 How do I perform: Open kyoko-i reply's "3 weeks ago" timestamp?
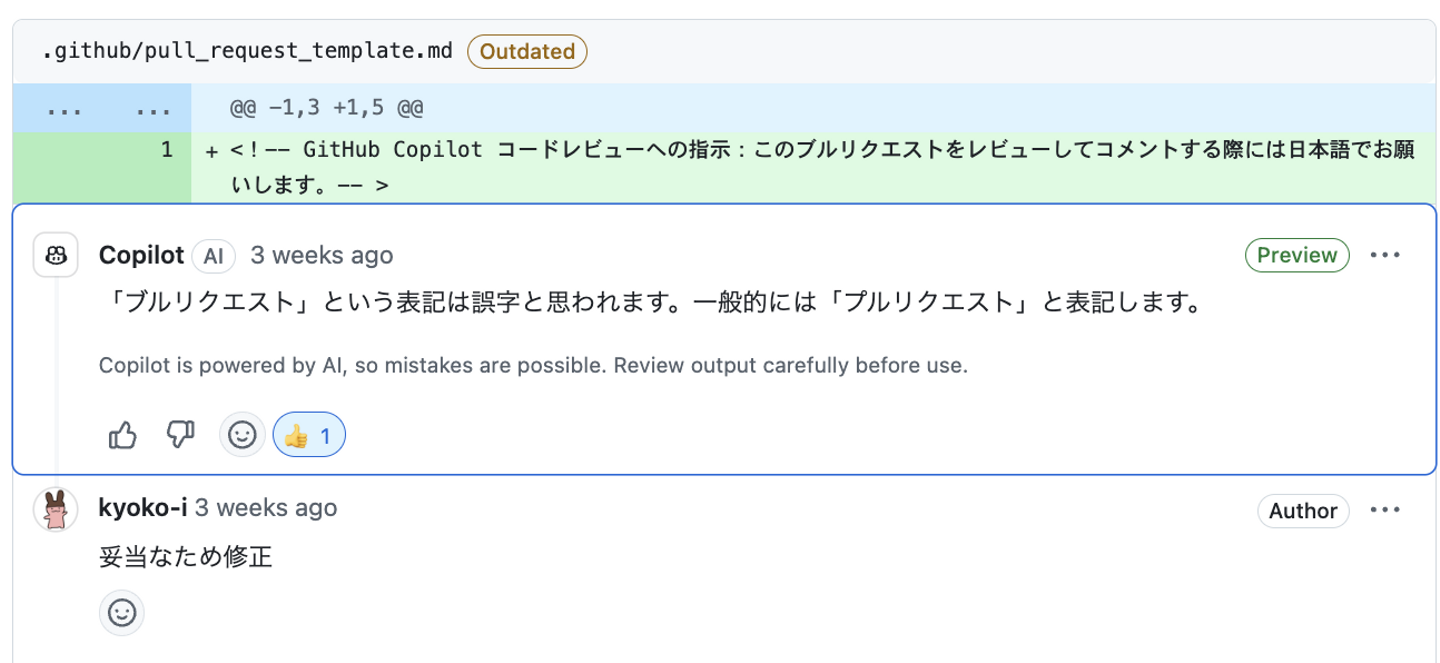pyautogui.click(x=266, y=508)
